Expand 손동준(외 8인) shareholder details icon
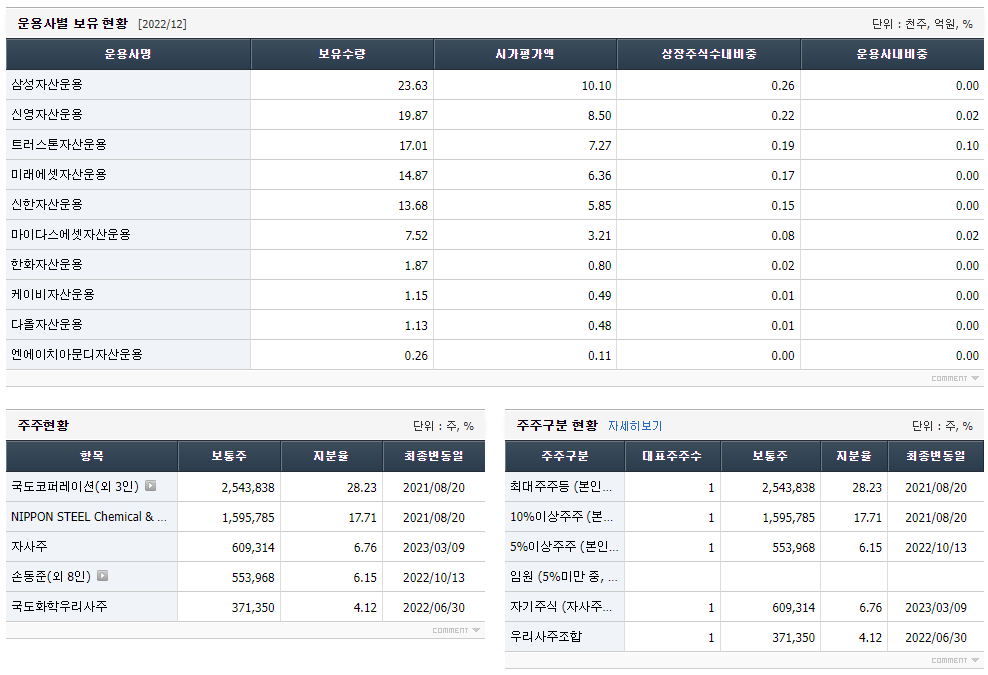The height and width of the screenshot is (675, 988). (x=103, y=575)
